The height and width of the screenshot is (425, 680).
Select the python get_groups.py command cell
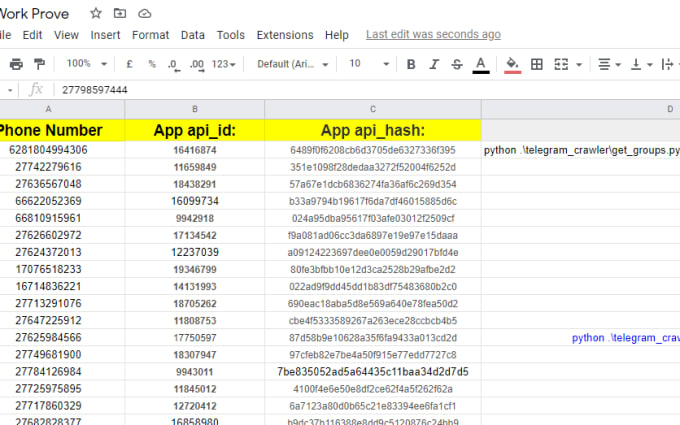[x=581, y=150]
